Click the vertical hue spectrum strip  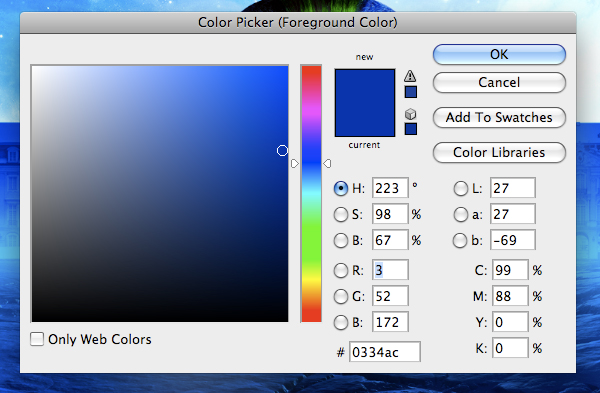[x=311, y=194]
